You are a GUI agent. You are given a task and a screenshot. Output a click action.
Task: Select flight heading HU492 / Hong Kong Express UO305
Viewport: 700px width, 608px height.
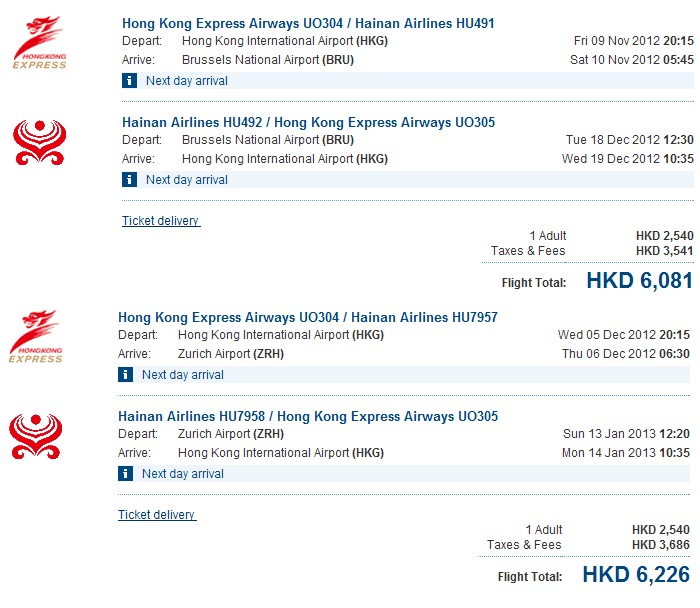click(308, 122)
